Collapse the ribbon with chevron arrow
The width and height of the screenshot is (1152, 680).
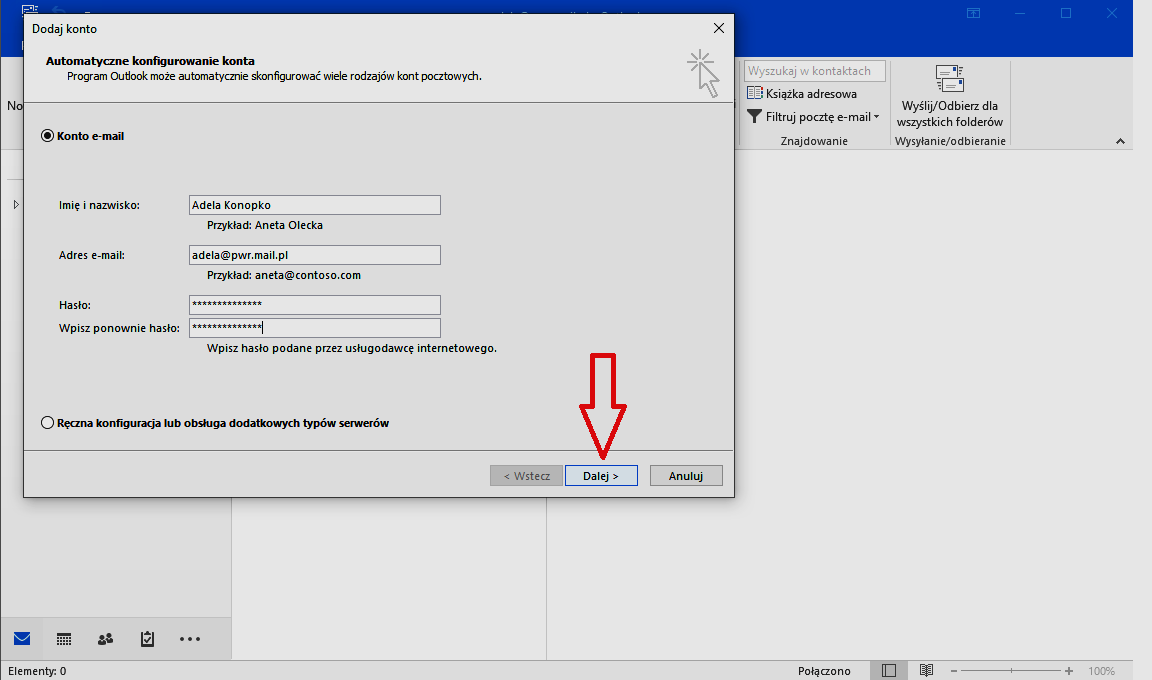tap(1120, 142)
